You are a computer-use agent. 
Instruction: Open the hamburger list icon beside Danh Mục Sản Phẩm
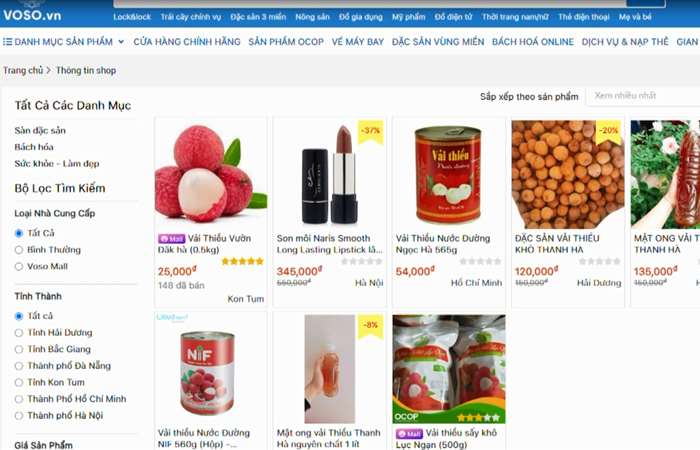click(x=8, y=42)
